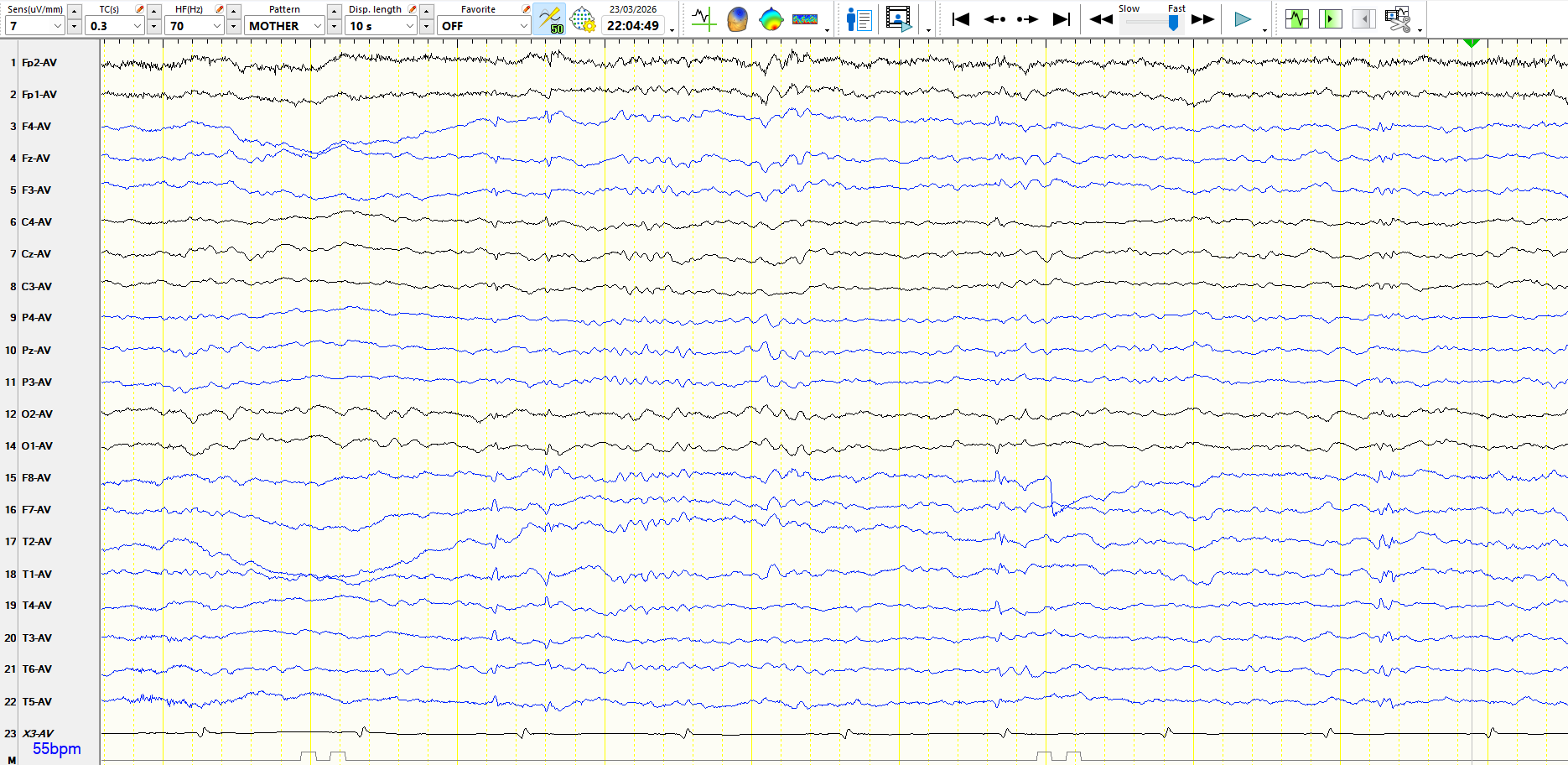Step back one event with left arrow-dot
The height and width of the screenshot is (765, 1568).
point(994,18)
